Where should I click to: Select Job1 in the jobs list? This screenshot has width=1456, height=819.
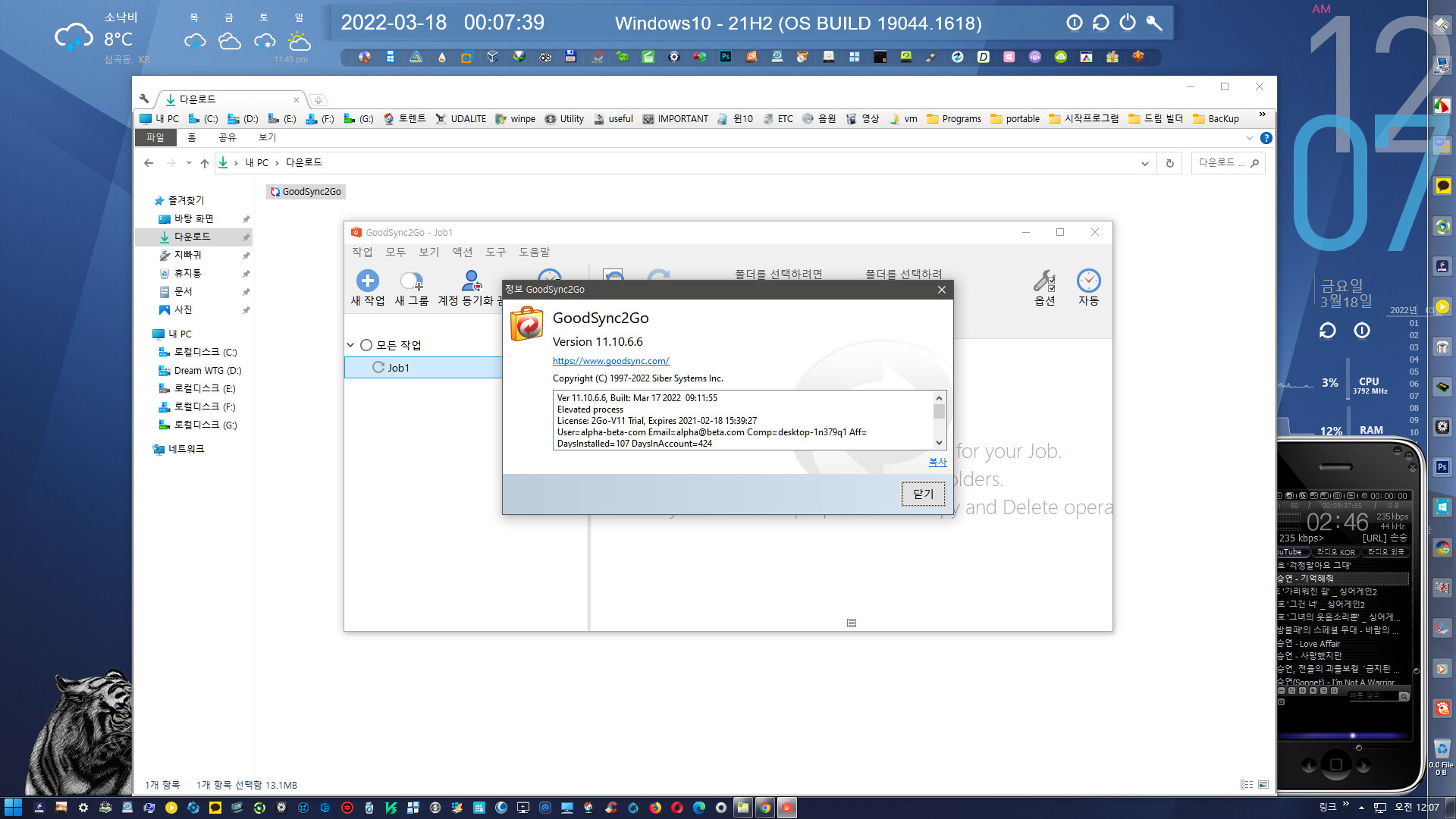coord(423,368)
